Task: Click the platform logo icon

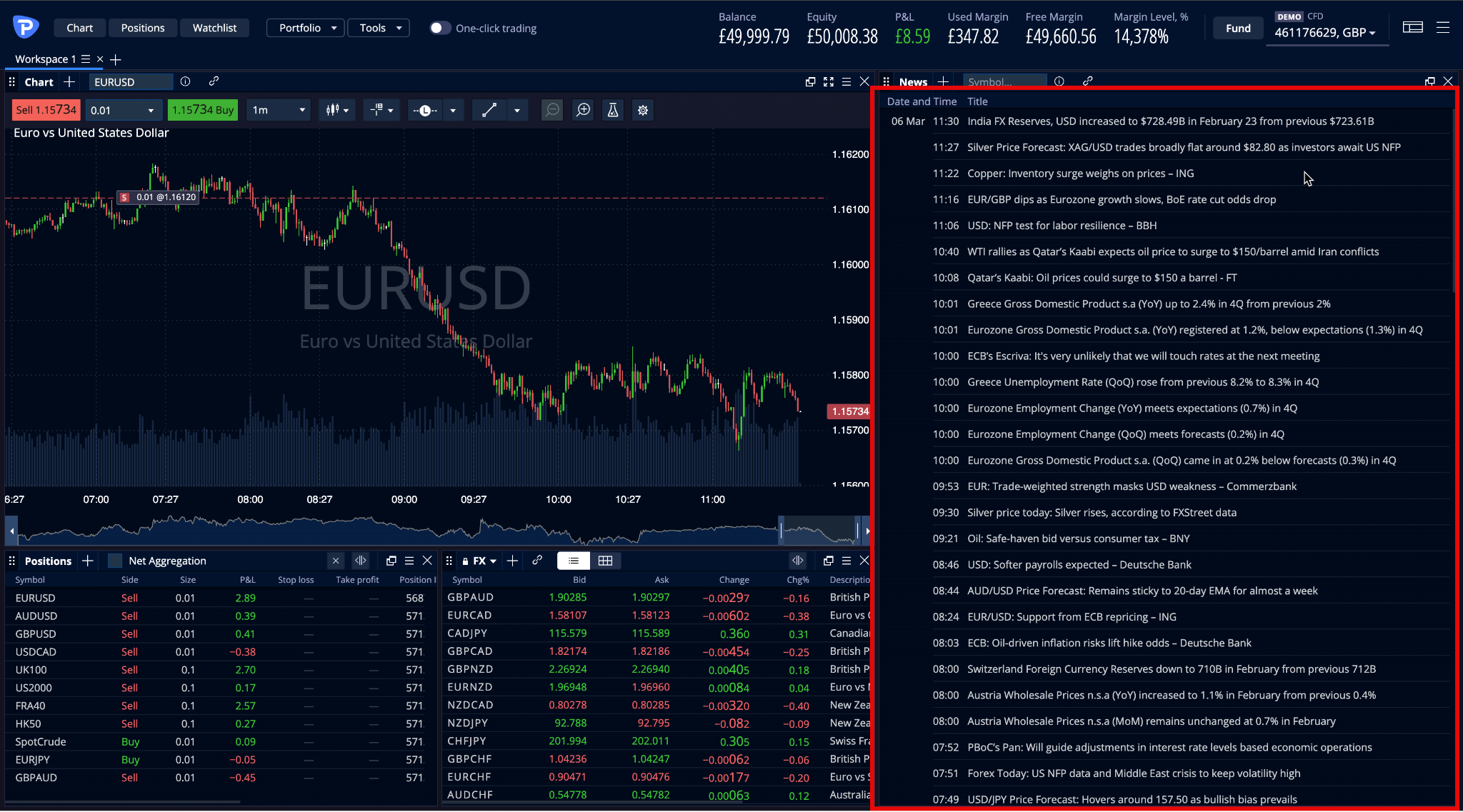Action: pos(26,28)
